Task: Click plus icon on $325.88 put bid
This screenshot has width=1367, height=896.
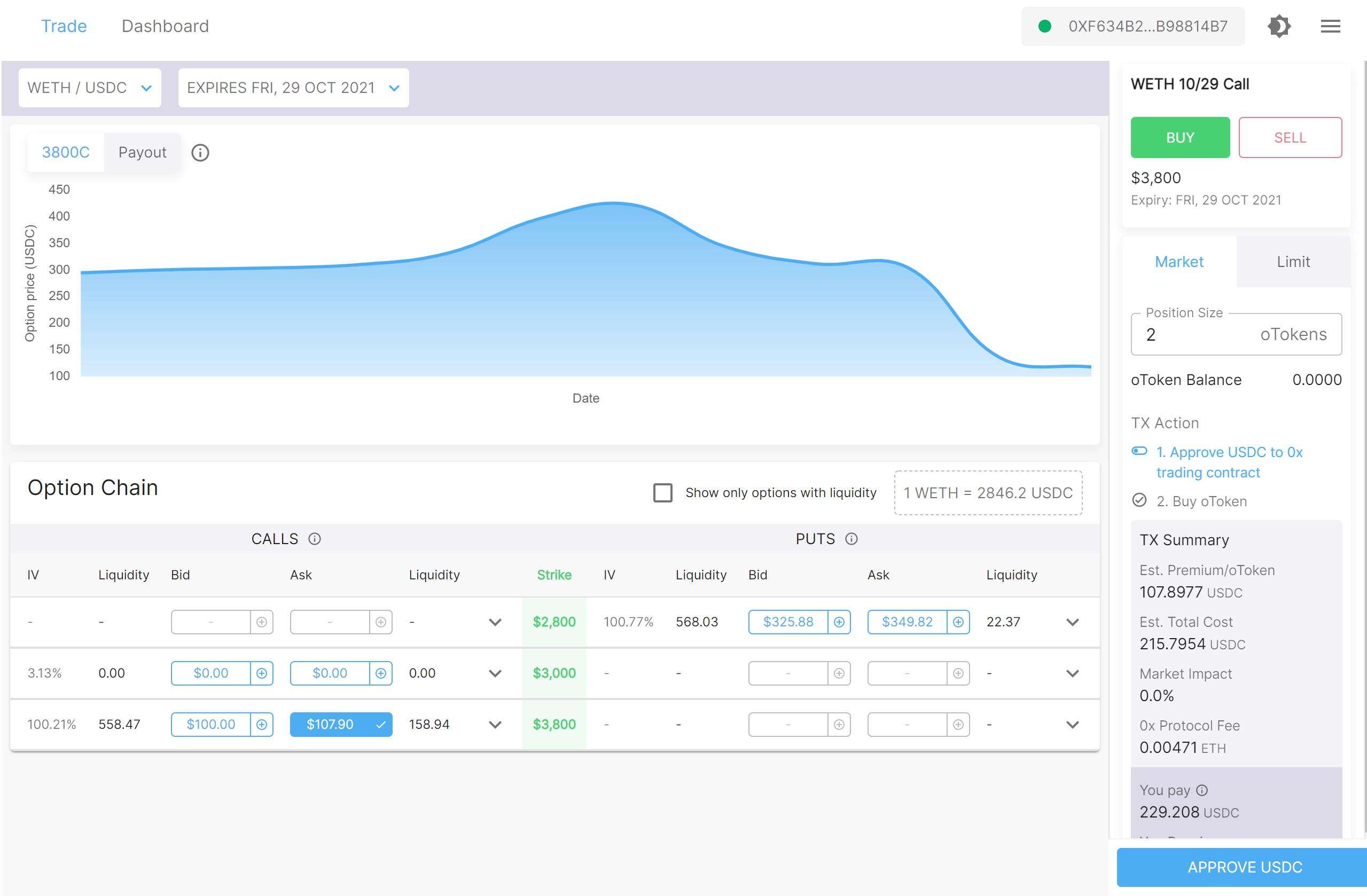Action: click(839, 622)
